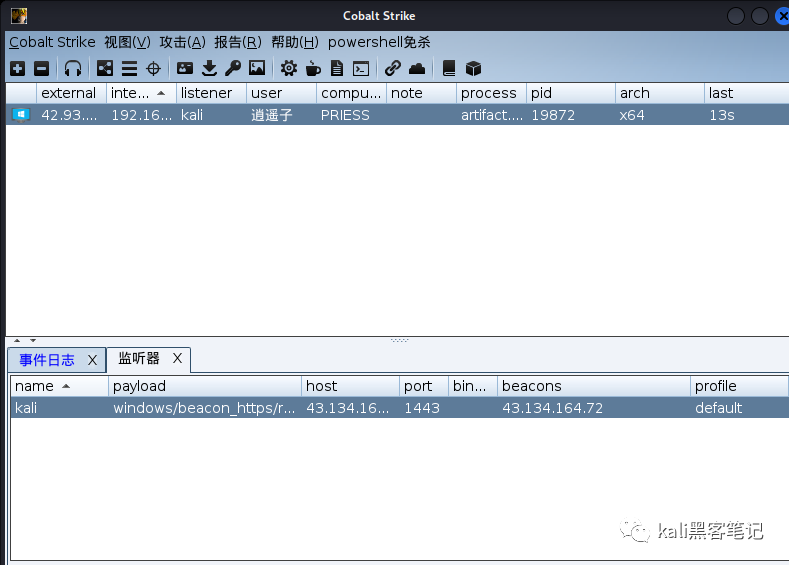The height and width of the screenshot is (565, 789).
Task: Click the Cobalt Strike window icon in title bar
Action: point(19,16)
